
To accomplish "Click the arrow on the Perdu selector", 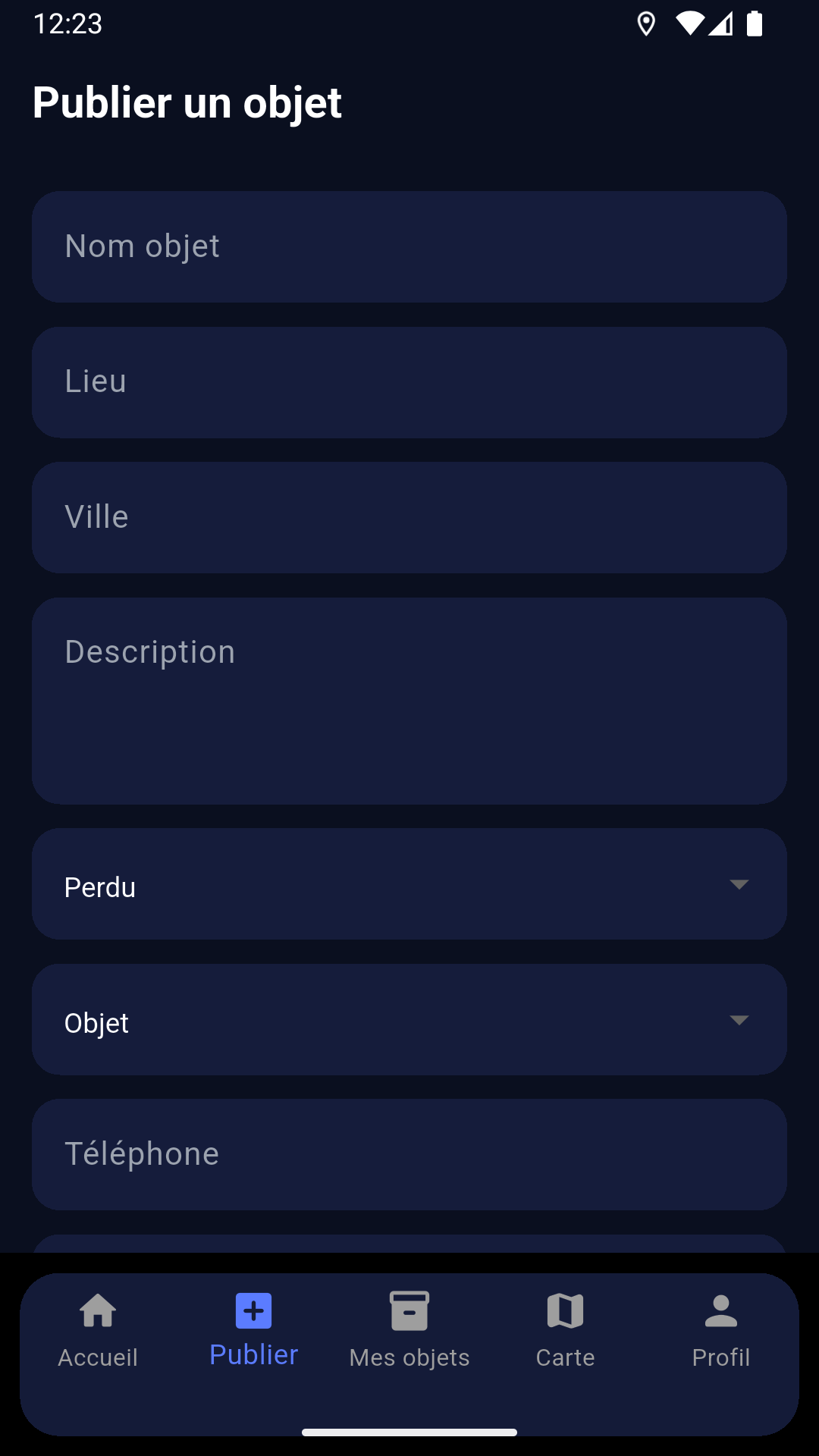I will click(739, 884).
